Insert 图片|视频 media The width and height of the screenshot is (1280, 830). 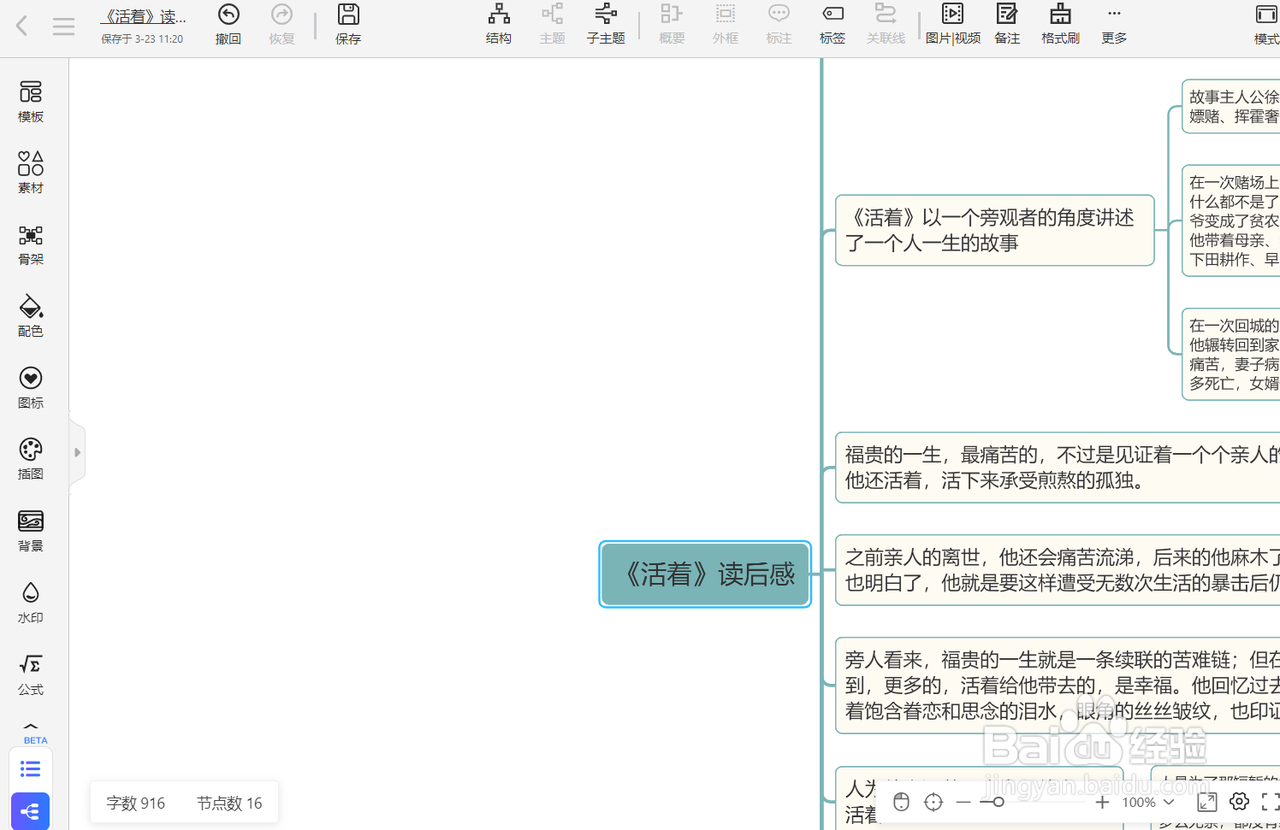953,25
